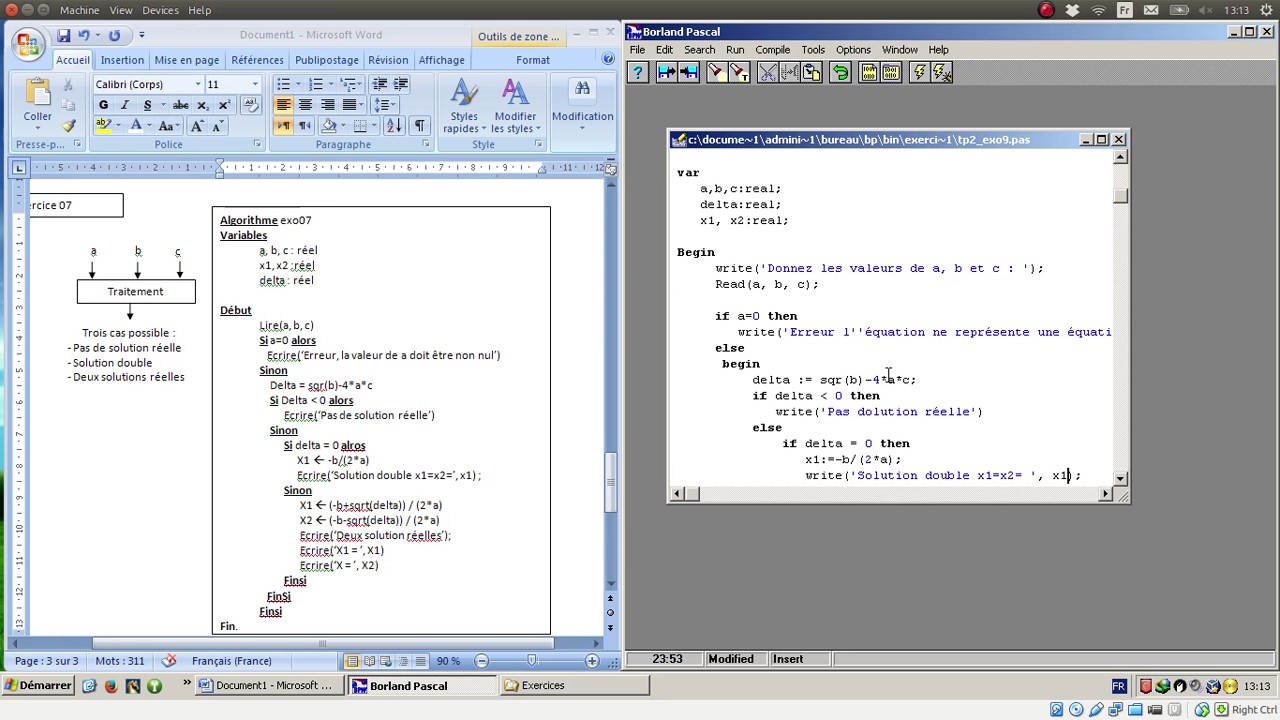Click the Run lightning icon in Borland
The image size is (1280, 720).
tap(918, 72)
